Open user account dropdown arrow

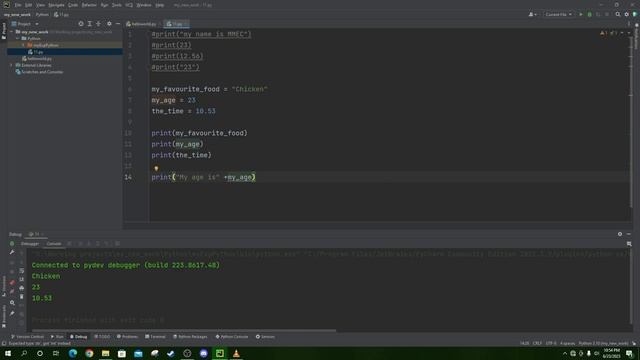[x=535, y=14]
